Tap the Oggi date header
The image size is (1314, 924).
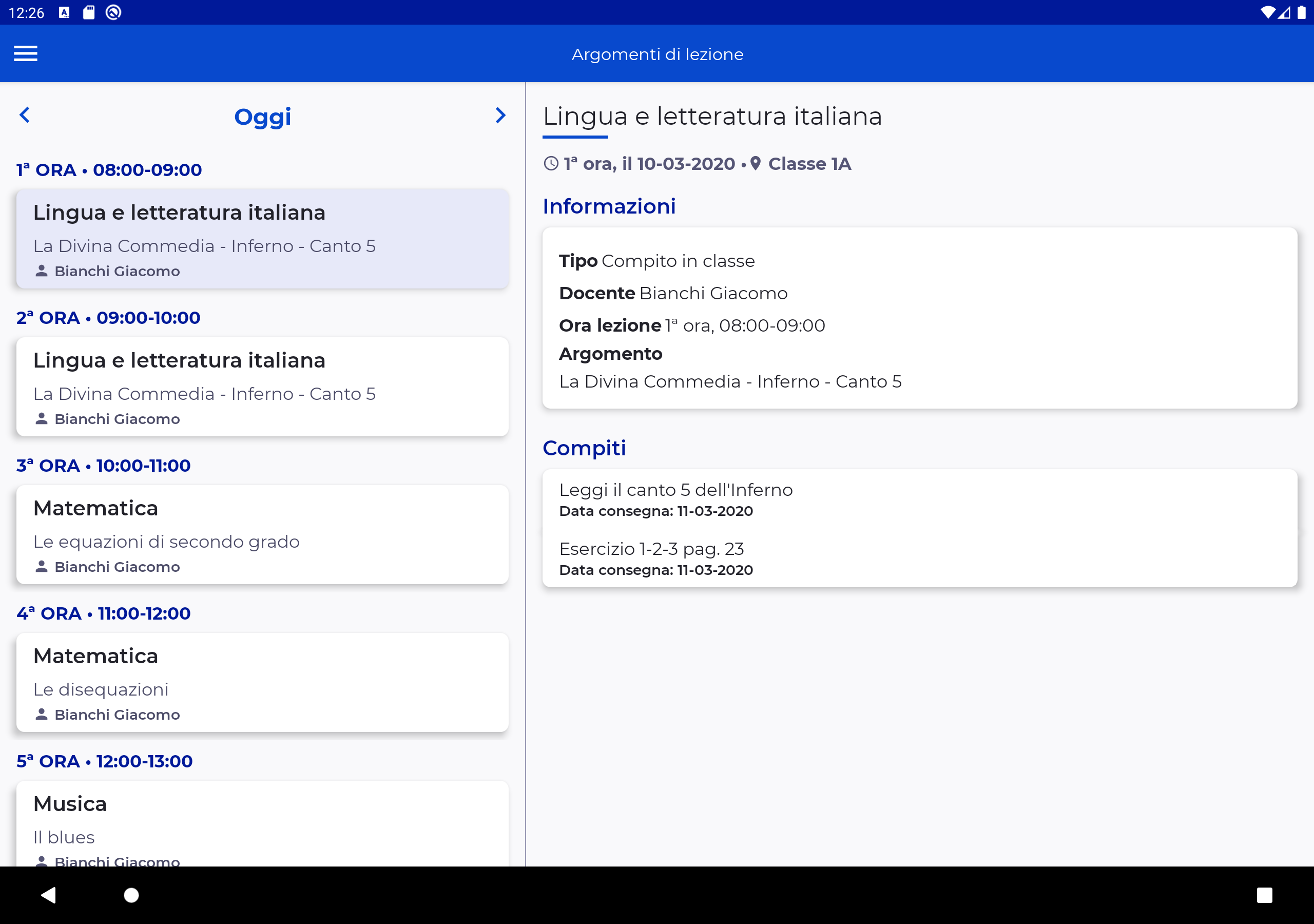pos(263,117)
